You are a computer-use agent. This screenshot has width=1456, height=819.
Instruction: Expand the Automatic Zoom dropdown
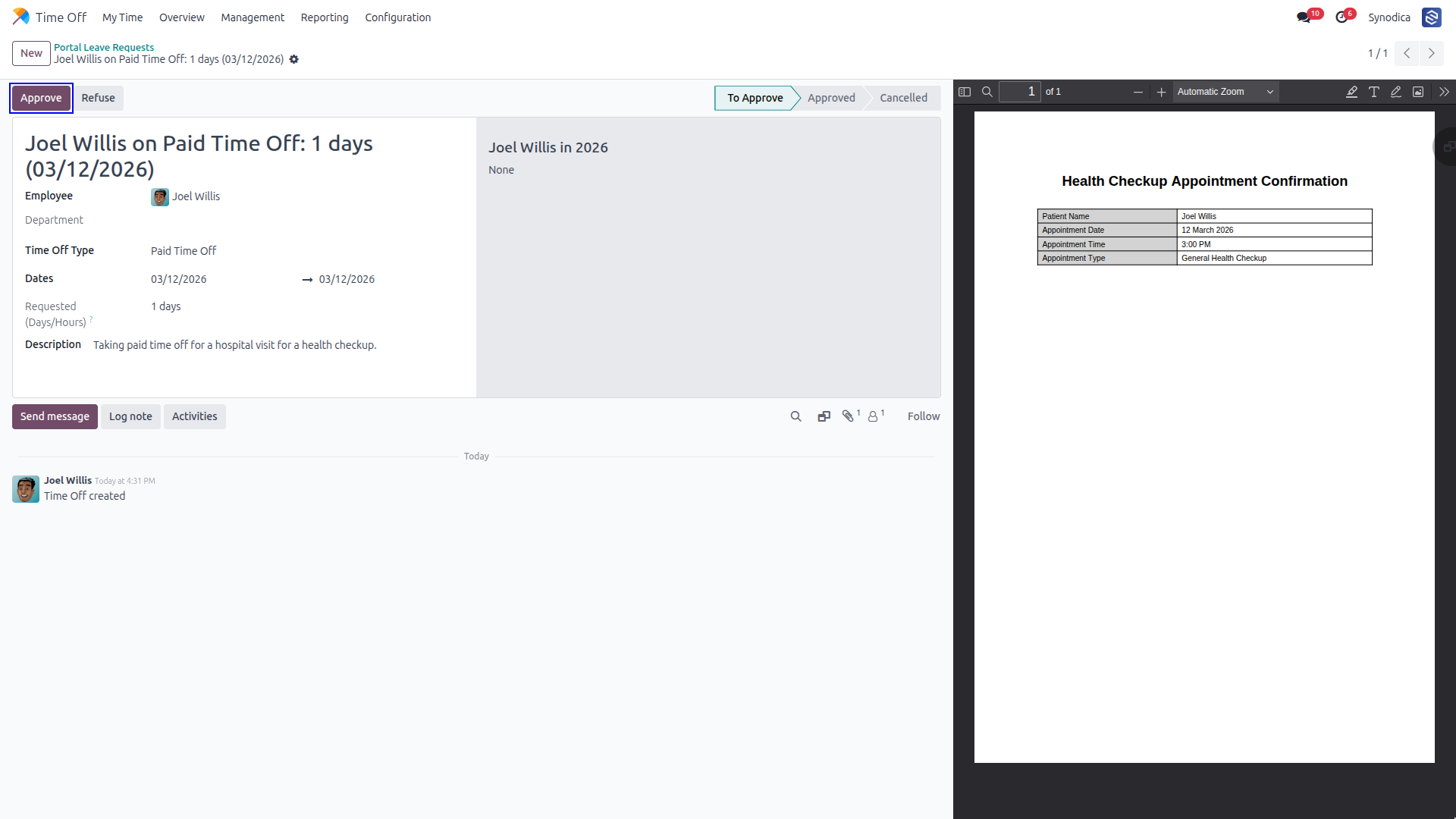1225,92
